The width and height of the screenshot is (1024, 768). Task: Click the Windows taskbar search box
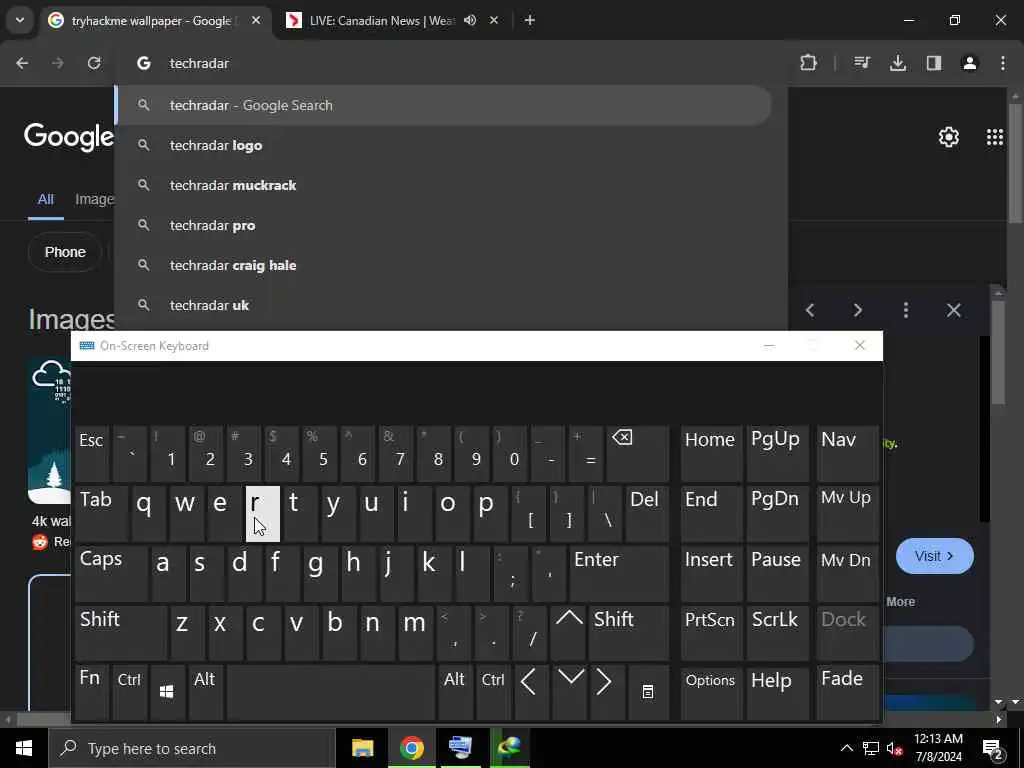point(192,748)
